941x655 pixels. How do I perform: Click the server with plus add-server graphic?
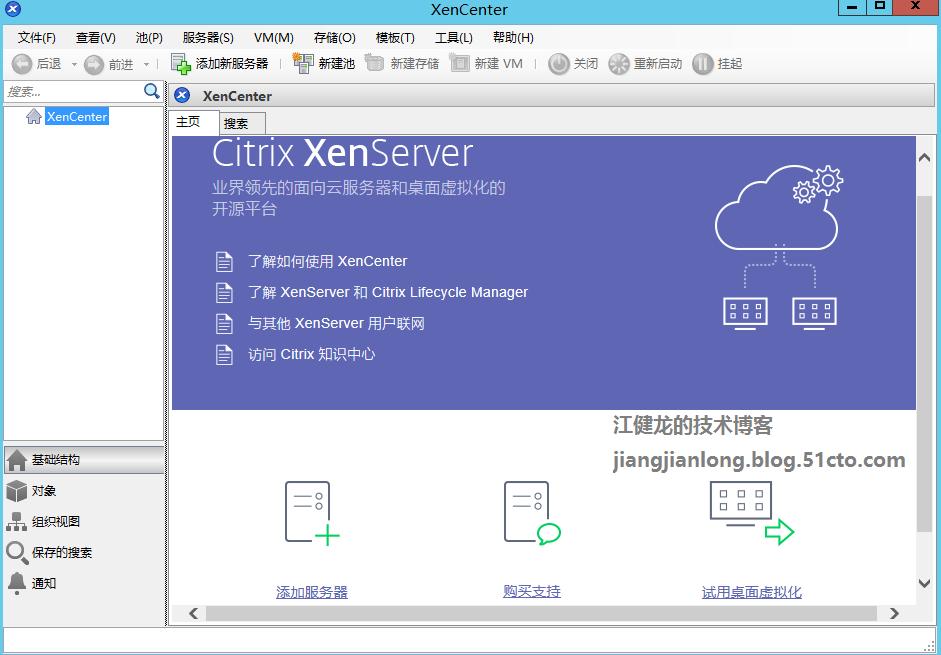pos(311,513)
